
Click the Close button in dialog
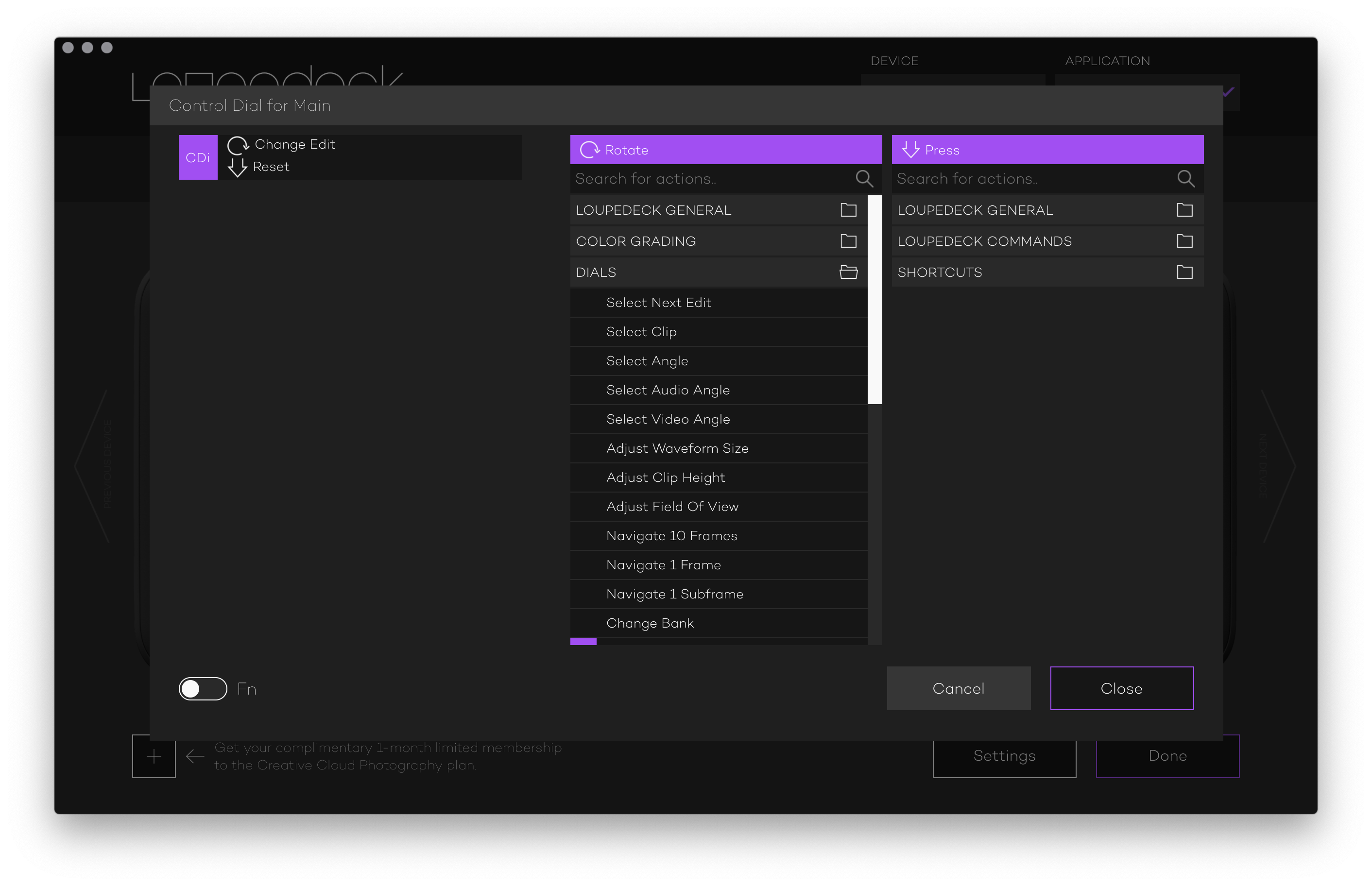(1121, 688)
